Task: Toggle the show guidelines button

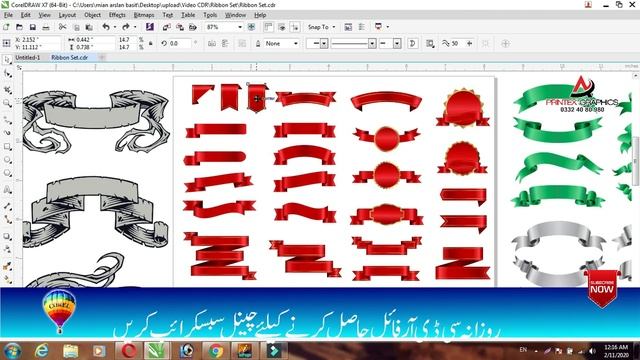Action: coord(295,27)
